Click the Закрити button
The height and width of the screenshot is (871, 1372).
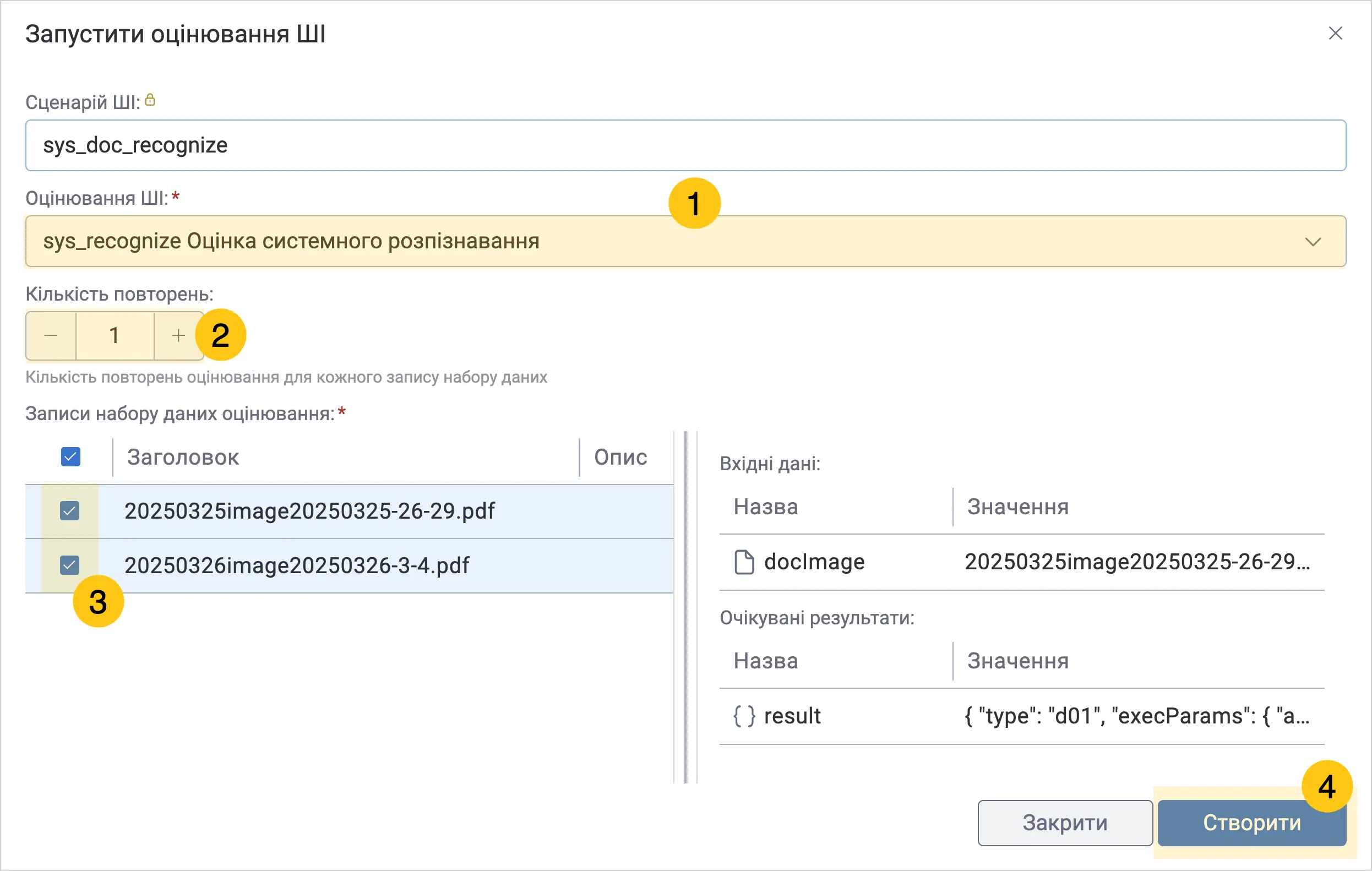click(x=1065, y=823)
